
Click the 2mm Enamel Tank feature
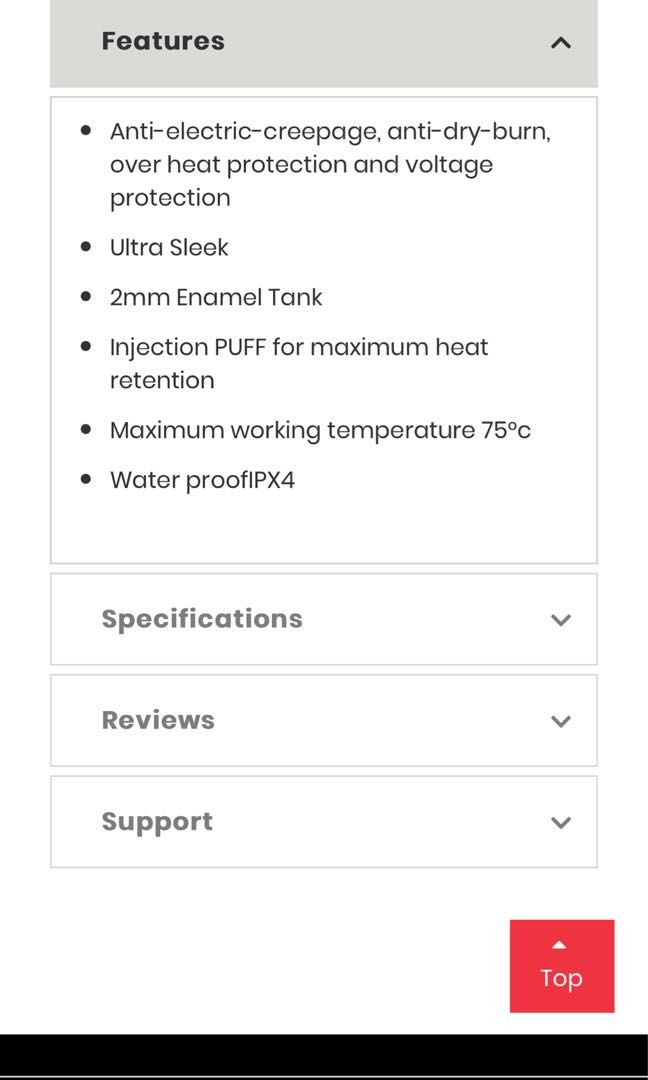(216, 297)
